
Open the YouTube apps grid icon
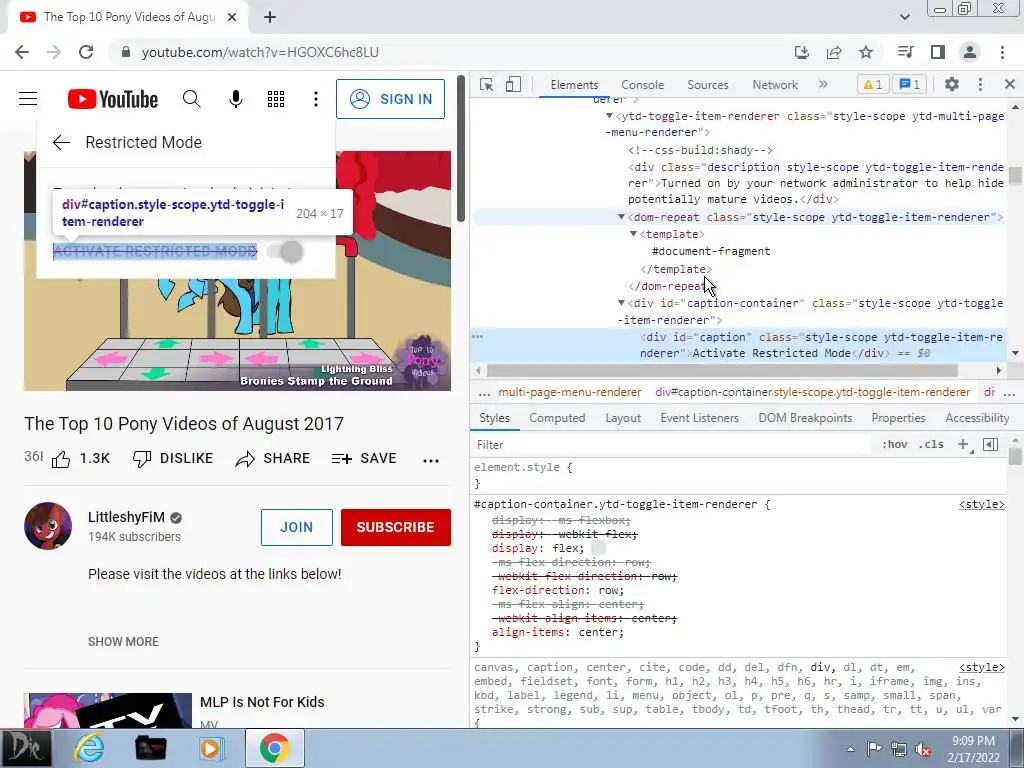276,99
